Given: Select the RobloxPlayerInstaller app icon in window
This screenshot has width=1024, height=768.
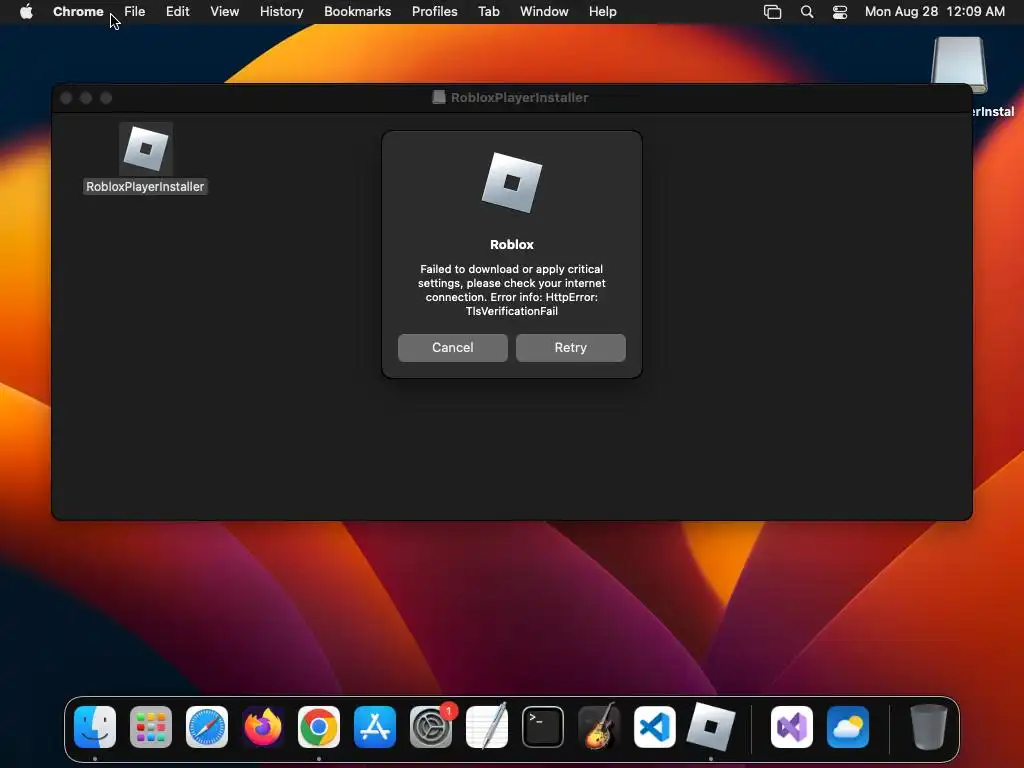Looking at the screenshot, I should tap(146, 149).
